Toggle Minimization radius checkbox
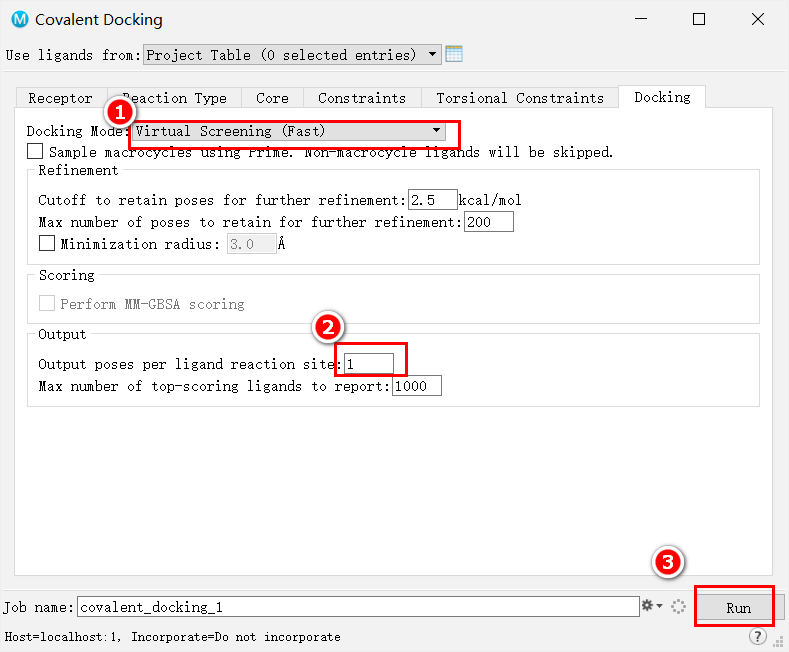The height and width of the screenshot is (652, 789). 47,243
